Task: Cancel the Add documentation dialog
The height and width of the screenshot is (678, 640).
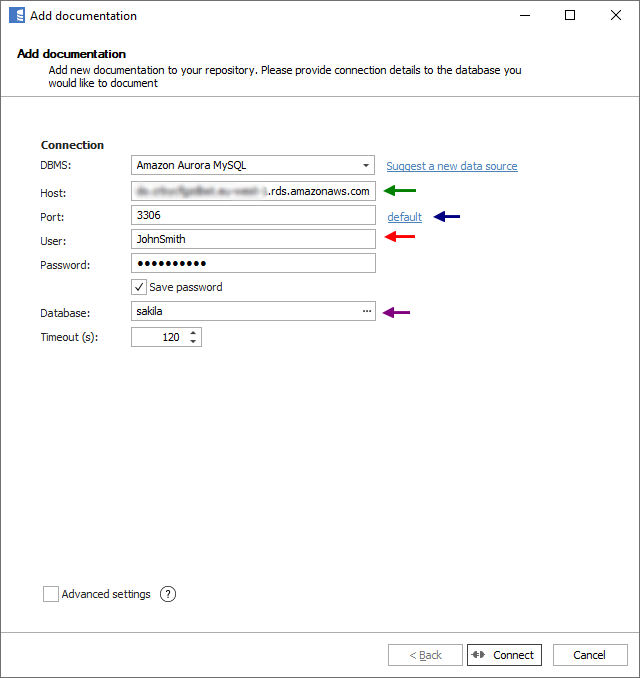Action: point(590,655)
